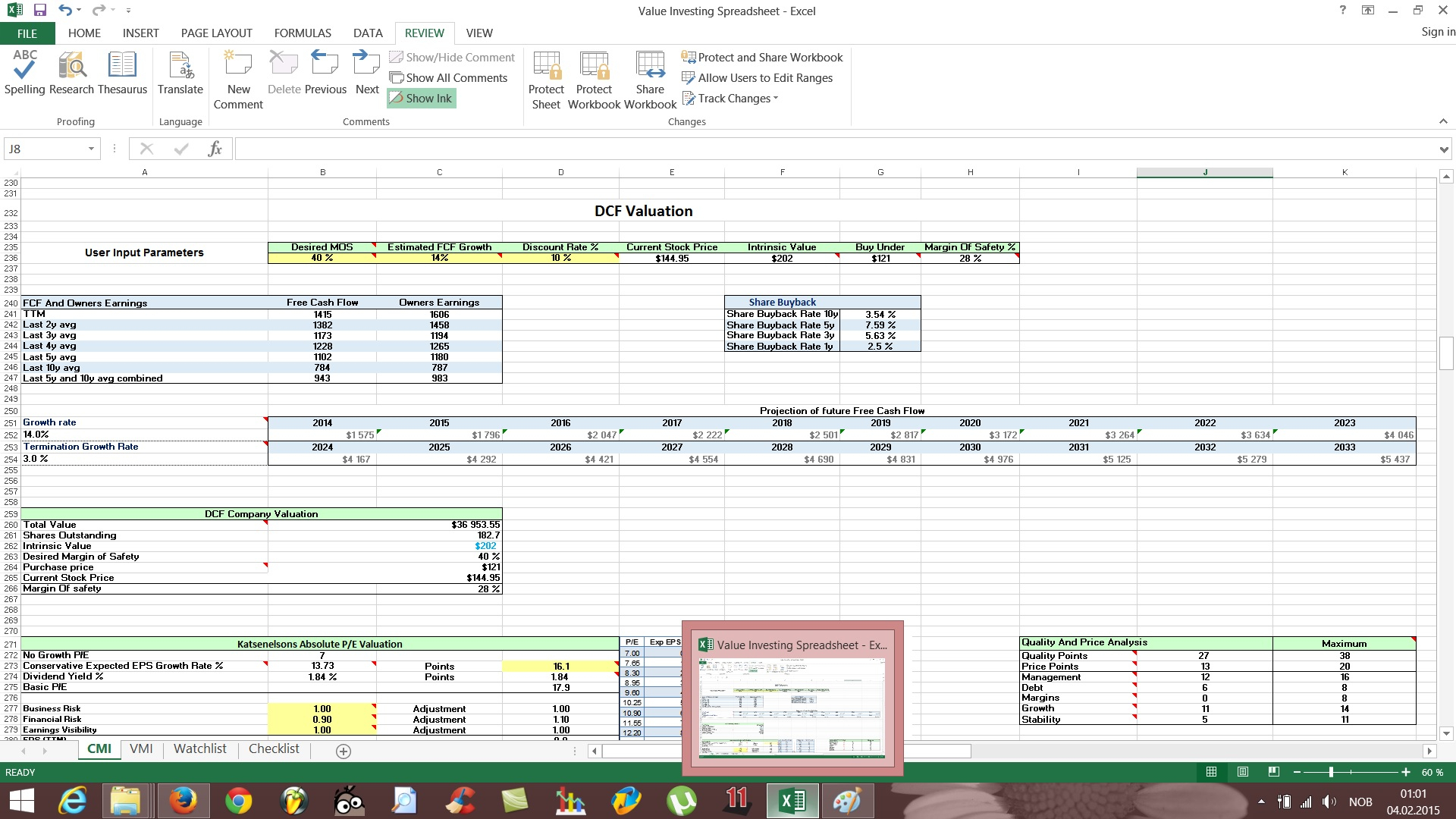Switch to the Watchlist sheet tab
1456x819 pixels.
(x=199, y=748)
